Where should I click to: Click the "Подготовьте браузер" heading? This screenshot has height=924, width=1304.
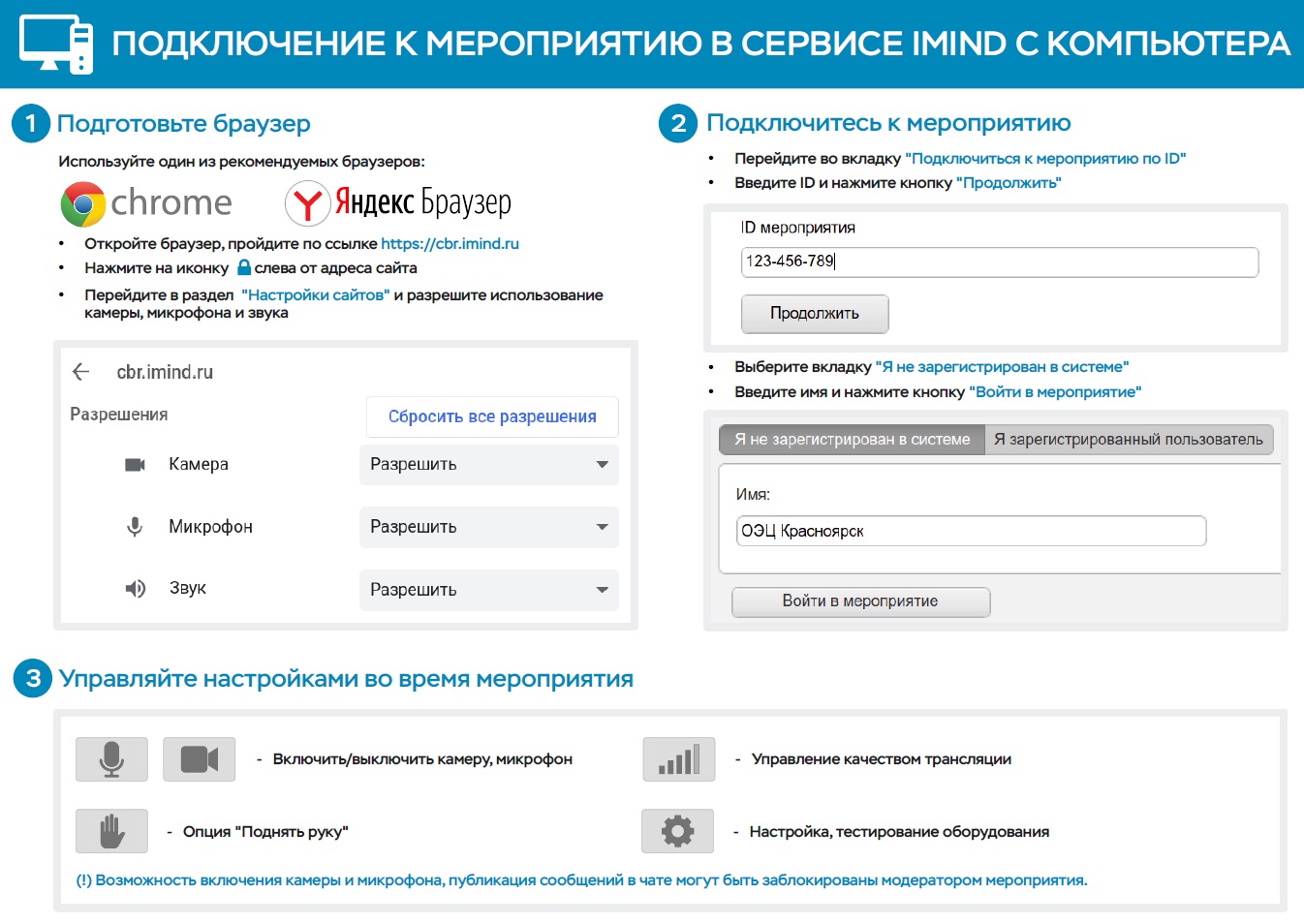(184, 124)
